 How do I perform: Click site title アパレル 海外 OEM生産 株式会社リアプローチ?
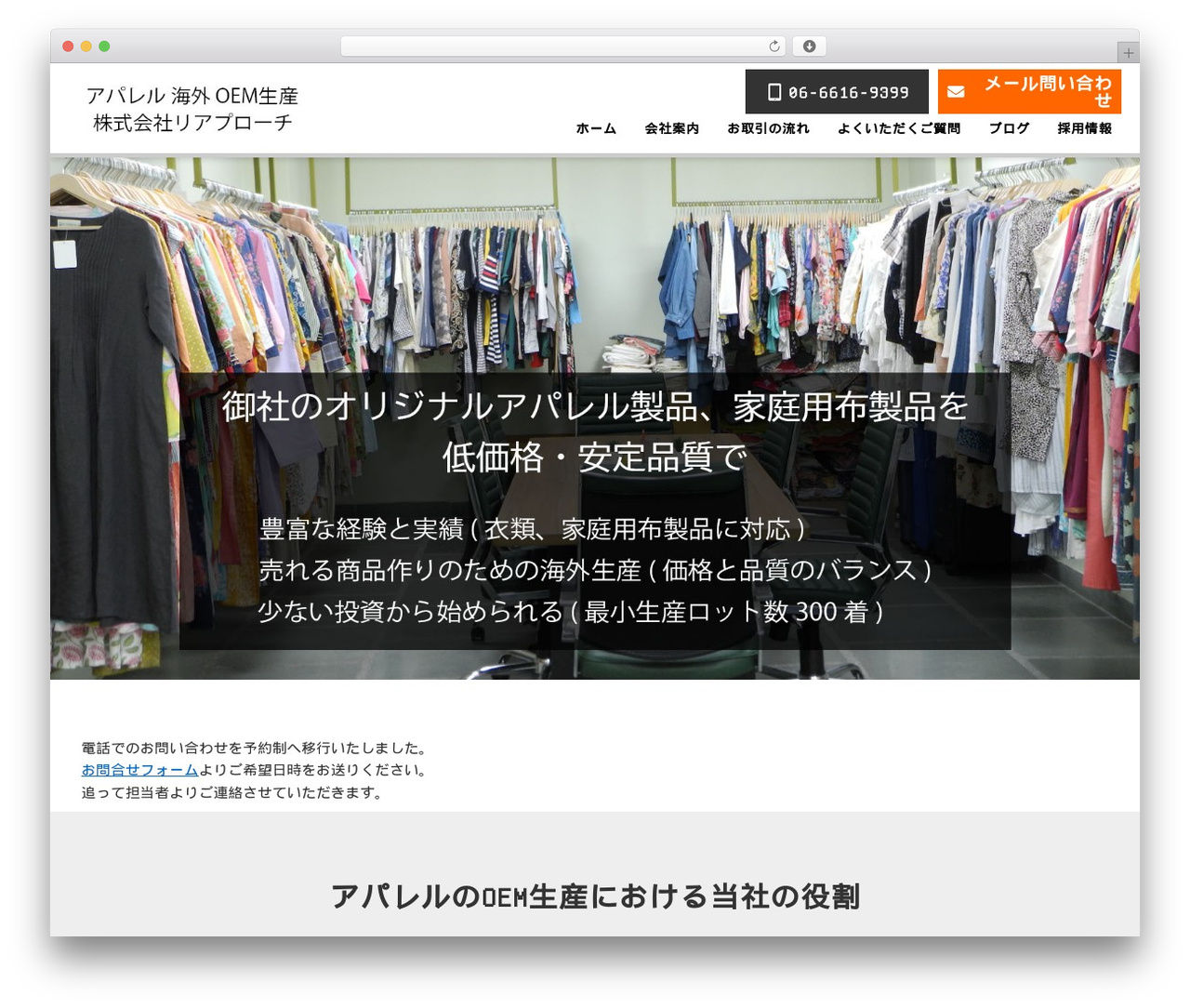click(192, 109)
